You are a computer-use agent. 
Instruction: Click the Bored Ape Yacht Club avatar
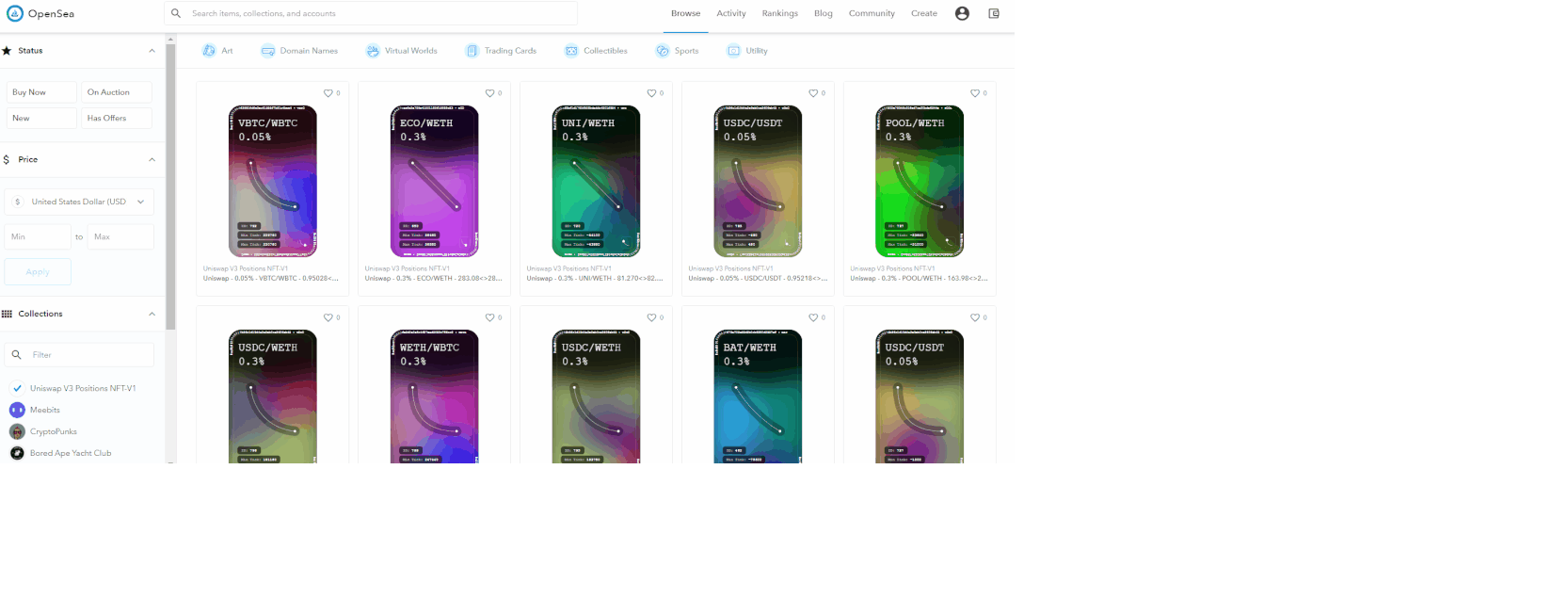17,453
